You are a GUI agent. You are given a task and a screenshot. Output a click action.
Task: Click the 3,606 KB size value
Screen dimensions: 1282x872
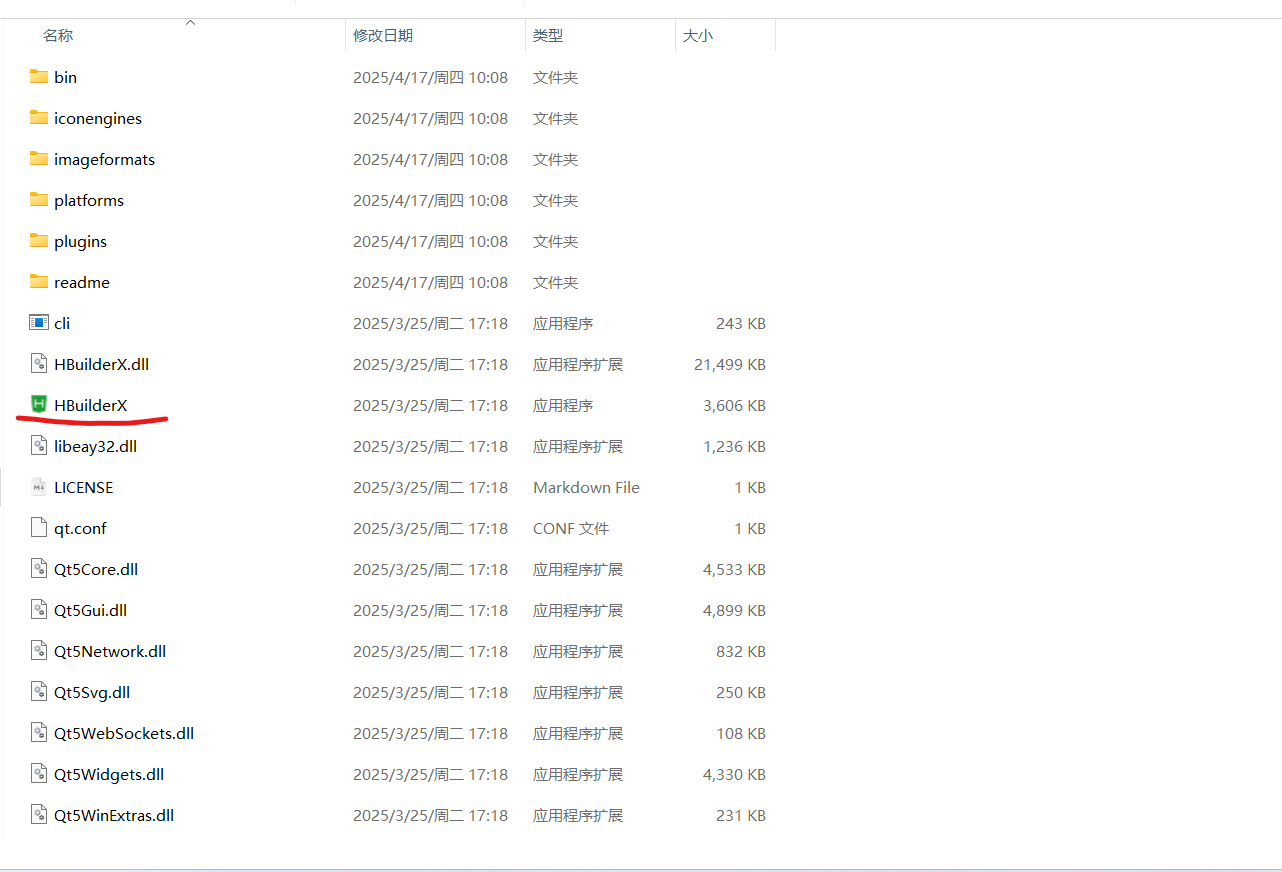coord(734,405)
